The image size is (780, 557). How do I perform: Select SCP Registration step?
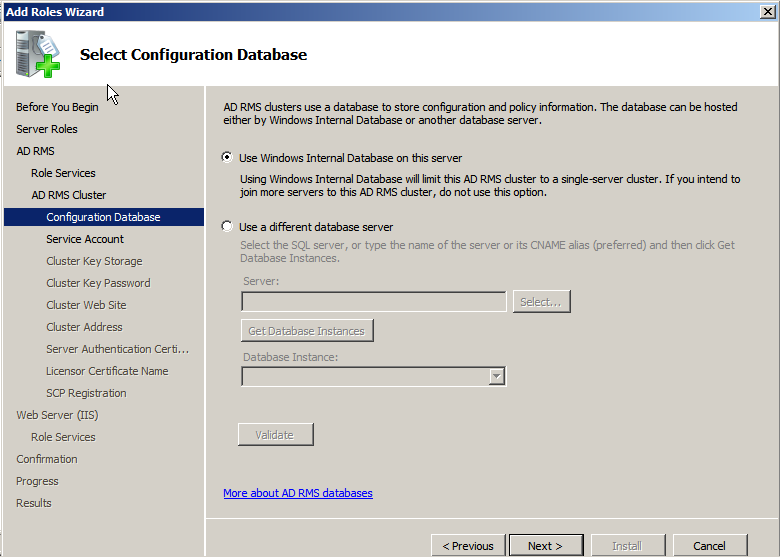[86, 393]
